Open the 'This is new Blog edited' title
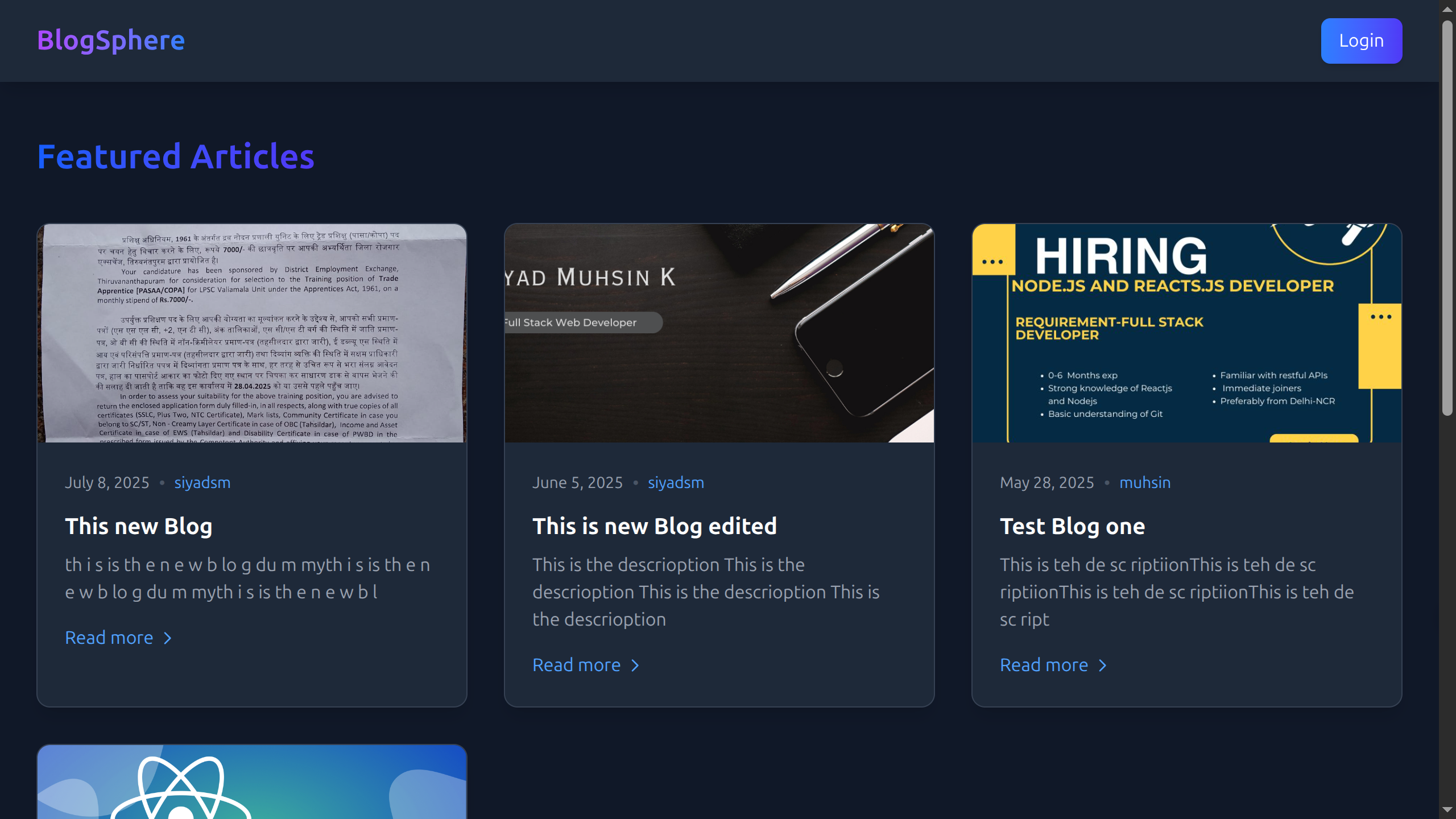 click(x=655, y=526)
